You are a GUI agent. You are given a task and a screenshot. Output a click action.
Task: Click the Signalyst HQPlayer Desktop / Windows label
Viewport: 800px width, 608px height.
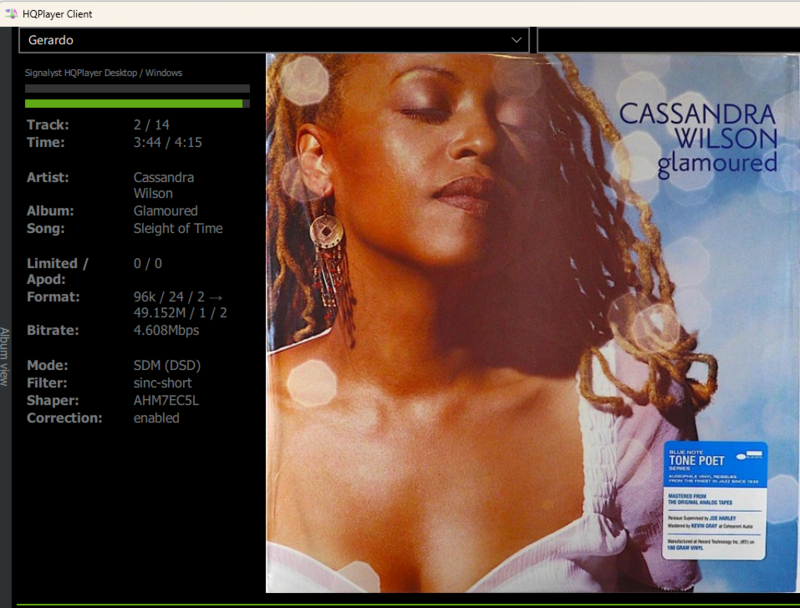tap(103, 73)
